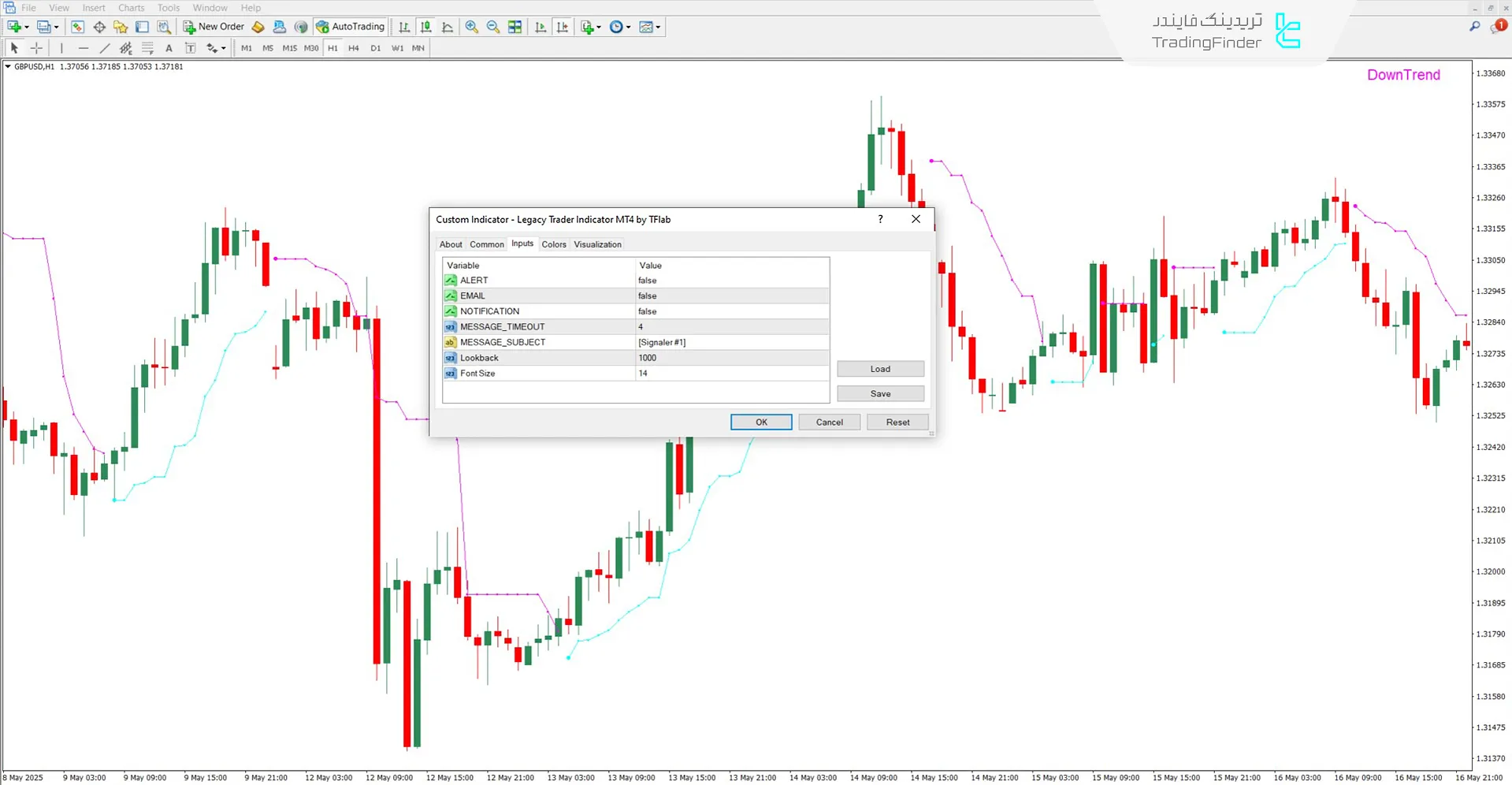Screen dimensions: 1512x785
Task: Select the Draw Trendline tool
Action: coord(105,48)
